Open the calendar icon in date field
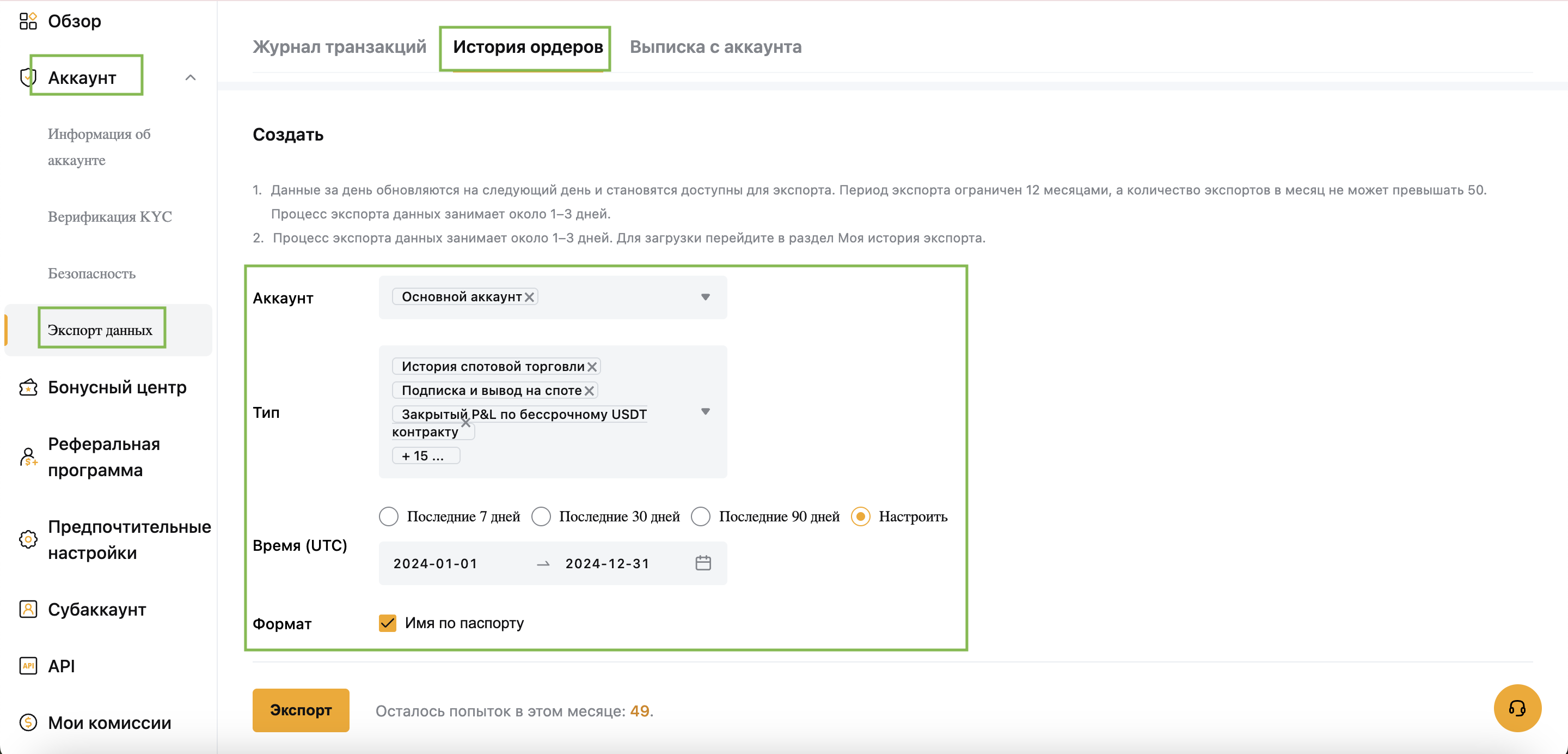This screenshot has width=1568, height=754. click(702, 563)
